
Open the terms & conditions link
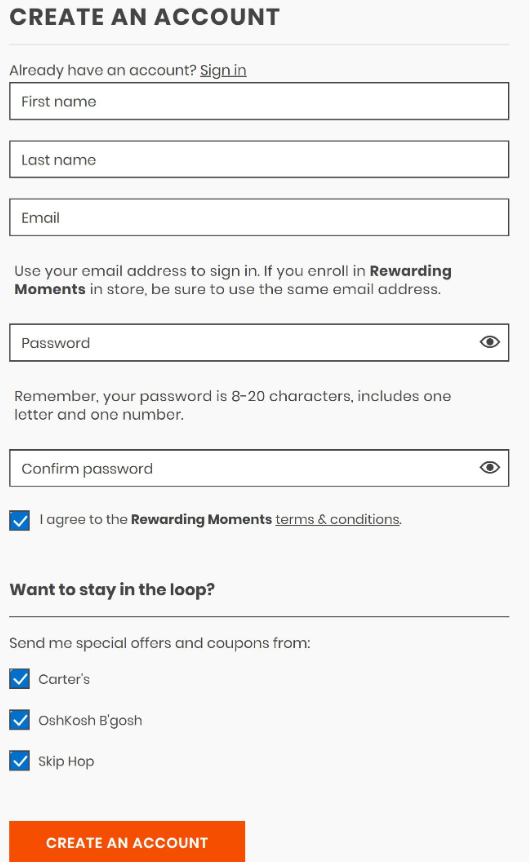337,519
